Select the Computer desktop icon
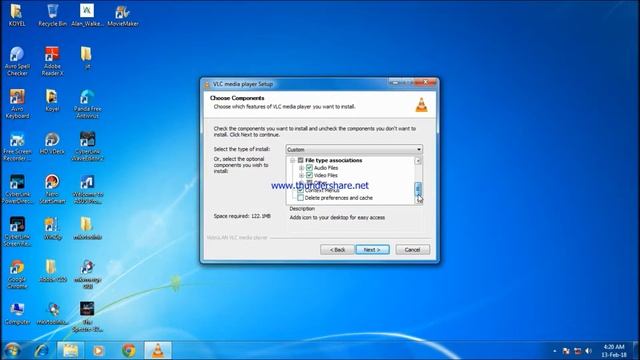 17,313
